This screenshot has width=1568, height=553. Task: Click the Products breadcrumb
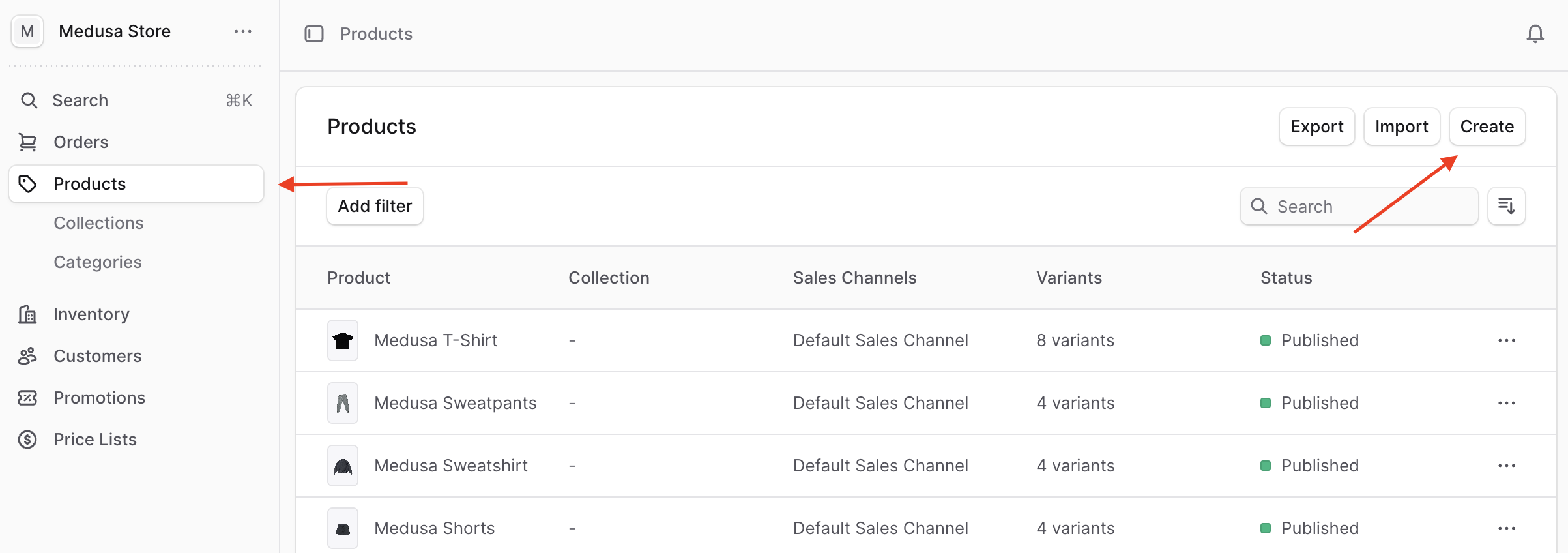tap(377, 34)
